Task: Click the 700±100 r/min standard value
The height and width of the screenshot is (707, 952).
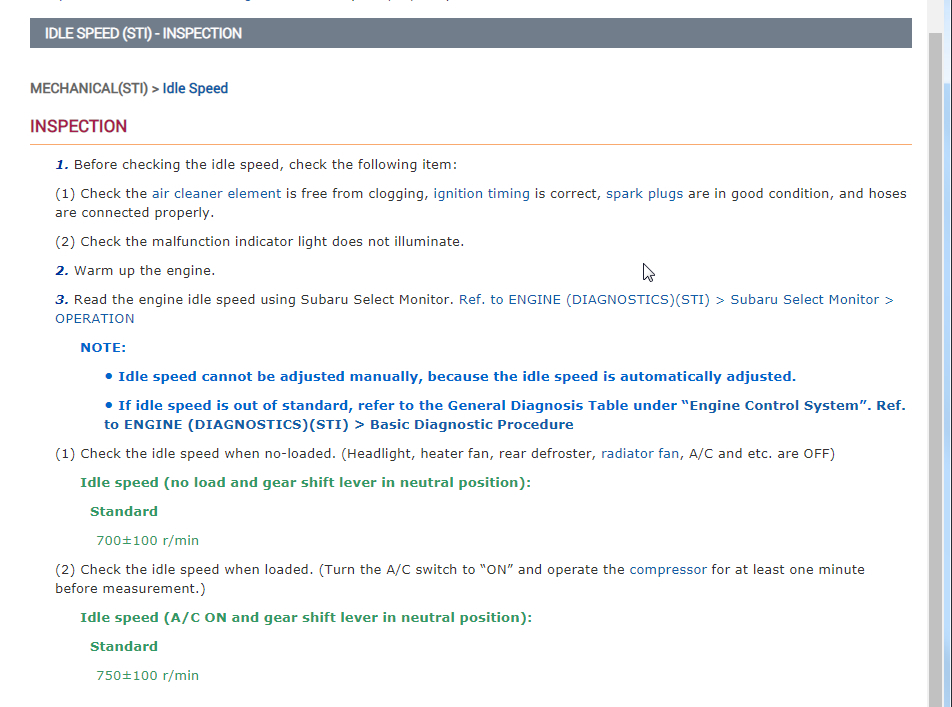Action: pyautogui.click(x=147, y=540)
